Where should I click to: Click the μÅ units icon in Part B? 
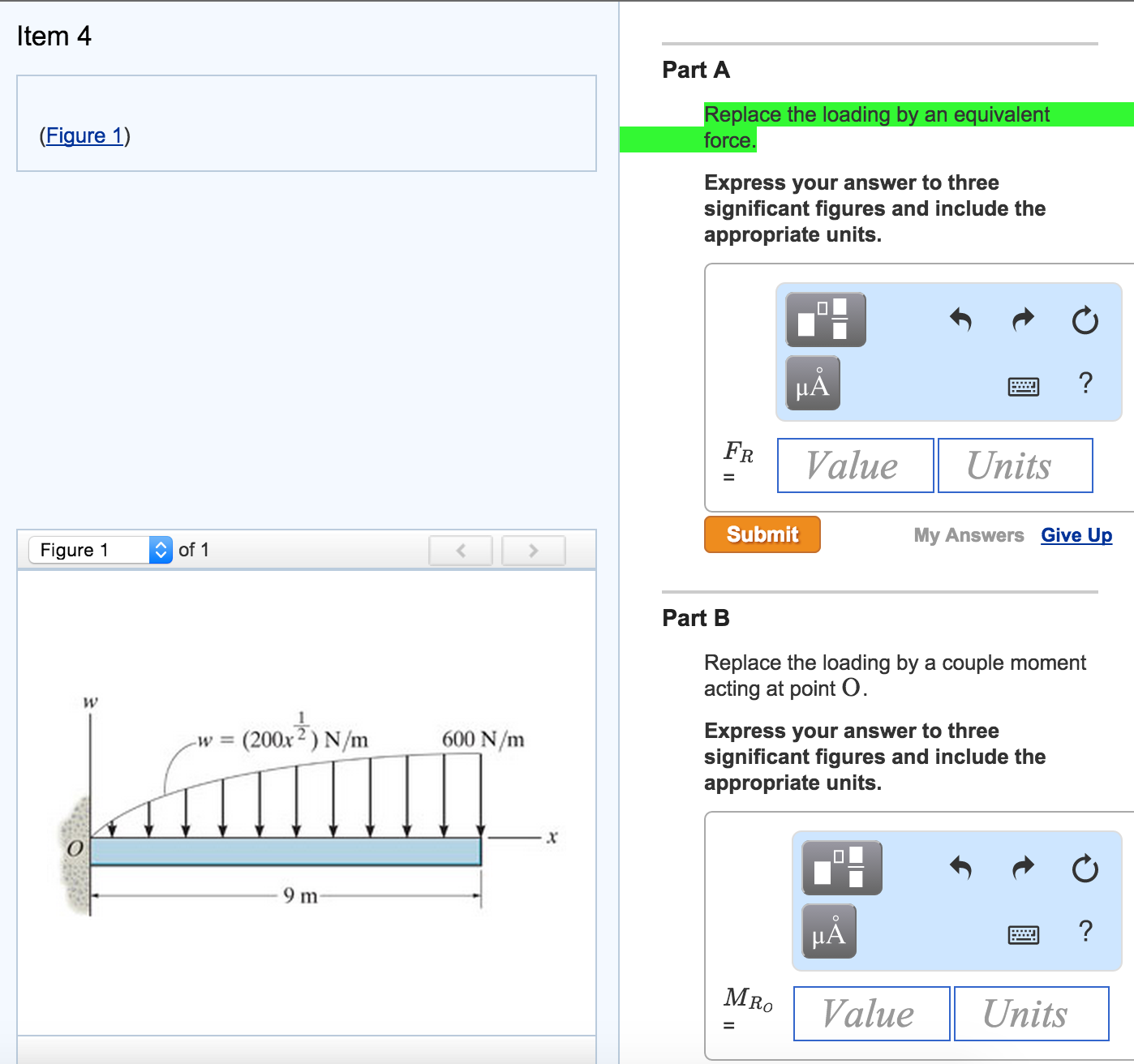point(827,931)
